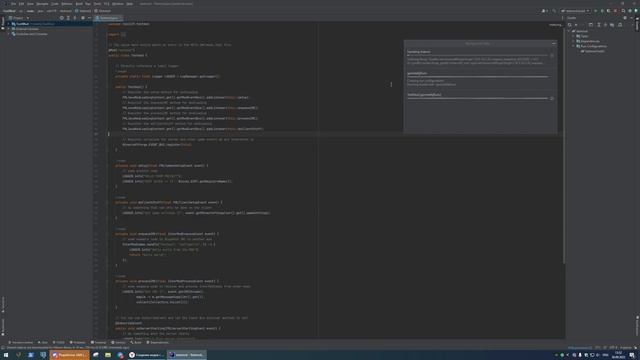Screen dimensions: 640x360
Task: Open the Build tool window
Action: [x=136, y=342]
